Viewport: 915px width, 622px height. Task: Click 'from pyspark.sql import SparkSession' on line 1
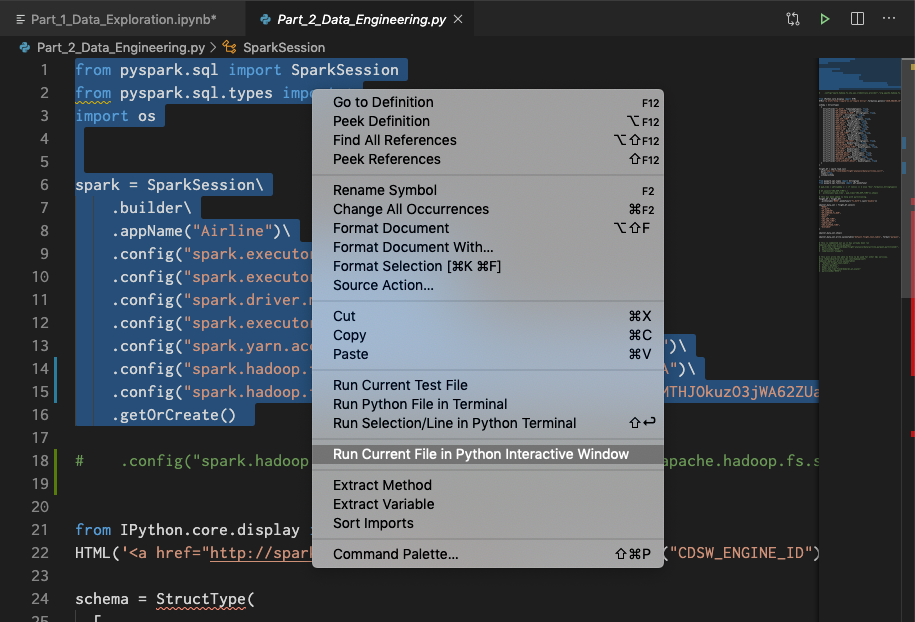coord(237,70)
